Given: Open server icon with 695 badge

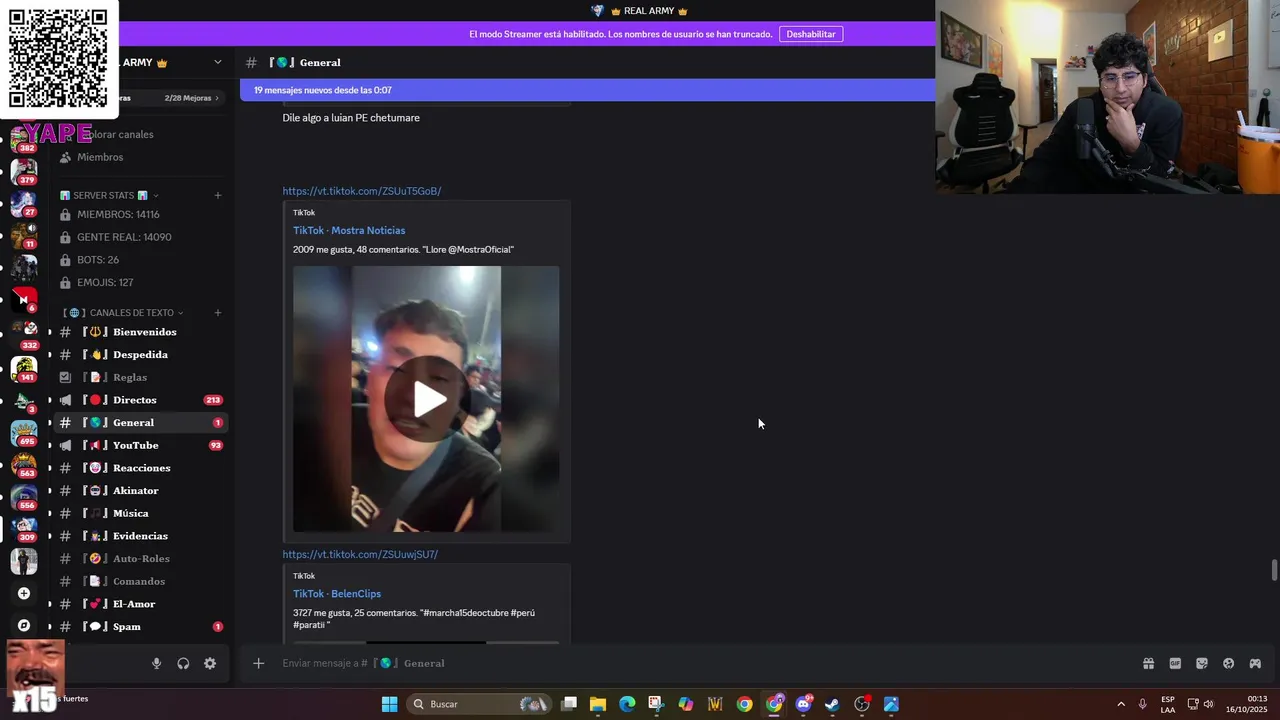Looking at the screenshot, I should point(24,432).
